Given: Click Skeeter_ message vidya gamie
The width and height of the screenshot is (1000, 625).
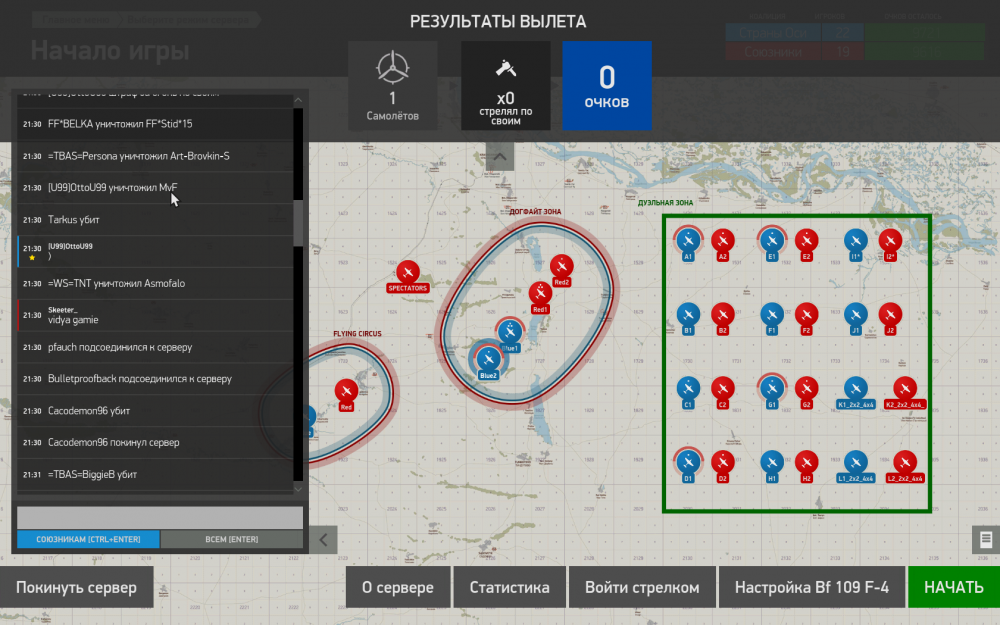Looking at the screenshot, I should click(x=155, y=315).
